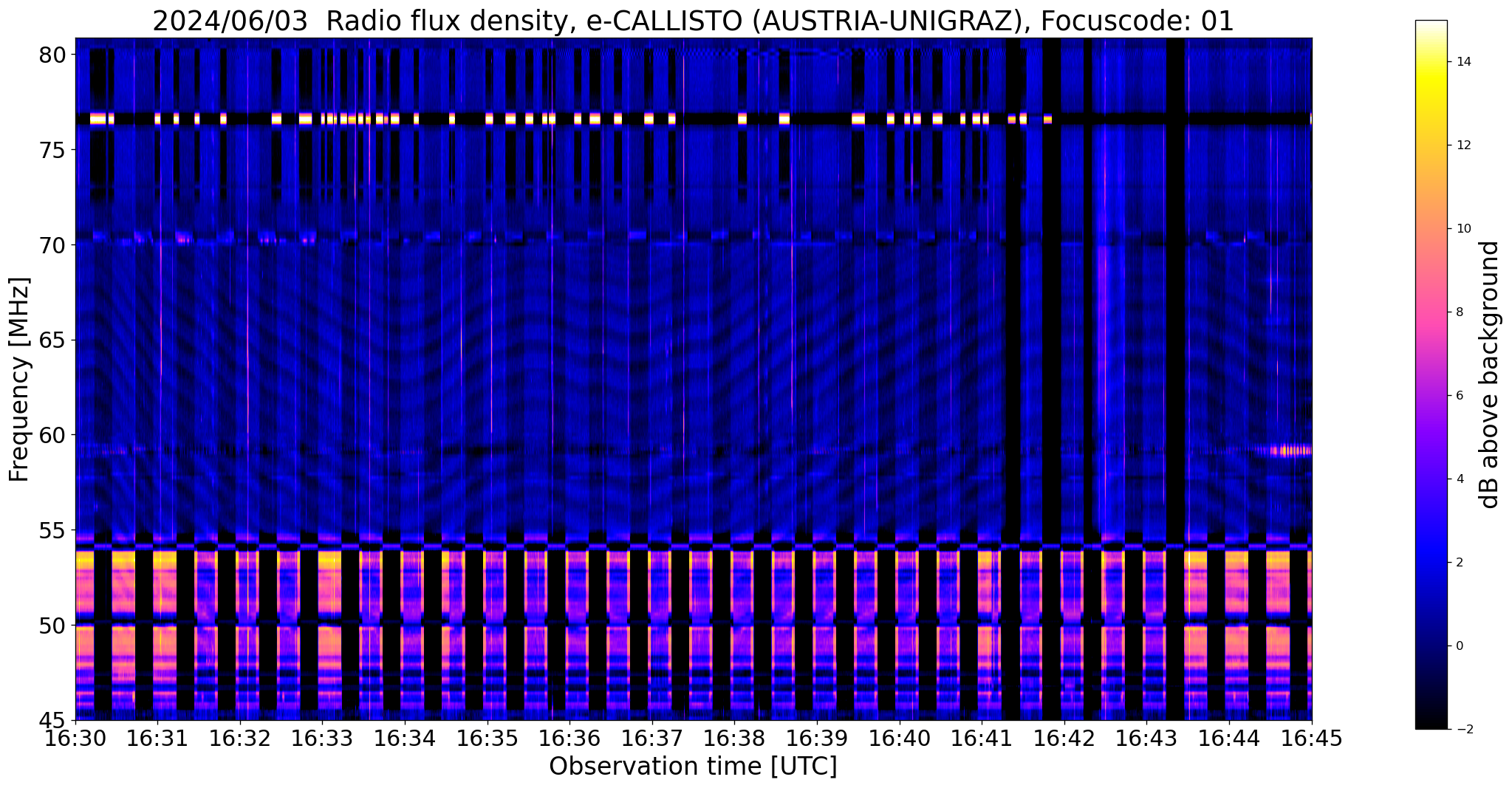Click the colorbar tick label 12
The height and width of the screenshot is (788, 1512).
click(1463, 145)
